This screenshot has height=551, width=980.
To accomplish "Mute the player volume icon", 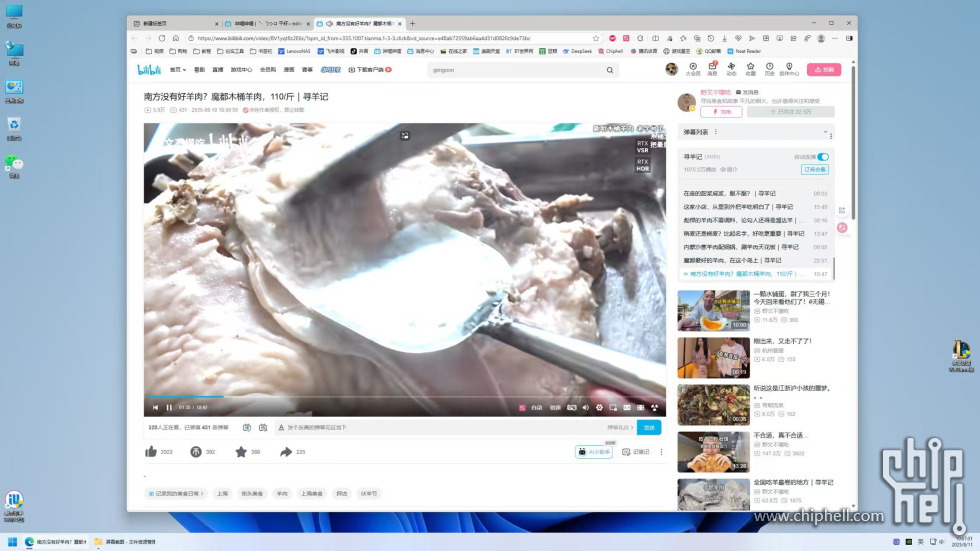I will 586,407.
